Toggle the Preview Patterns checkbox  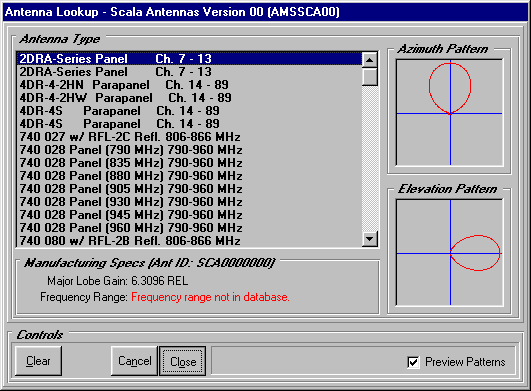(413, 362)
